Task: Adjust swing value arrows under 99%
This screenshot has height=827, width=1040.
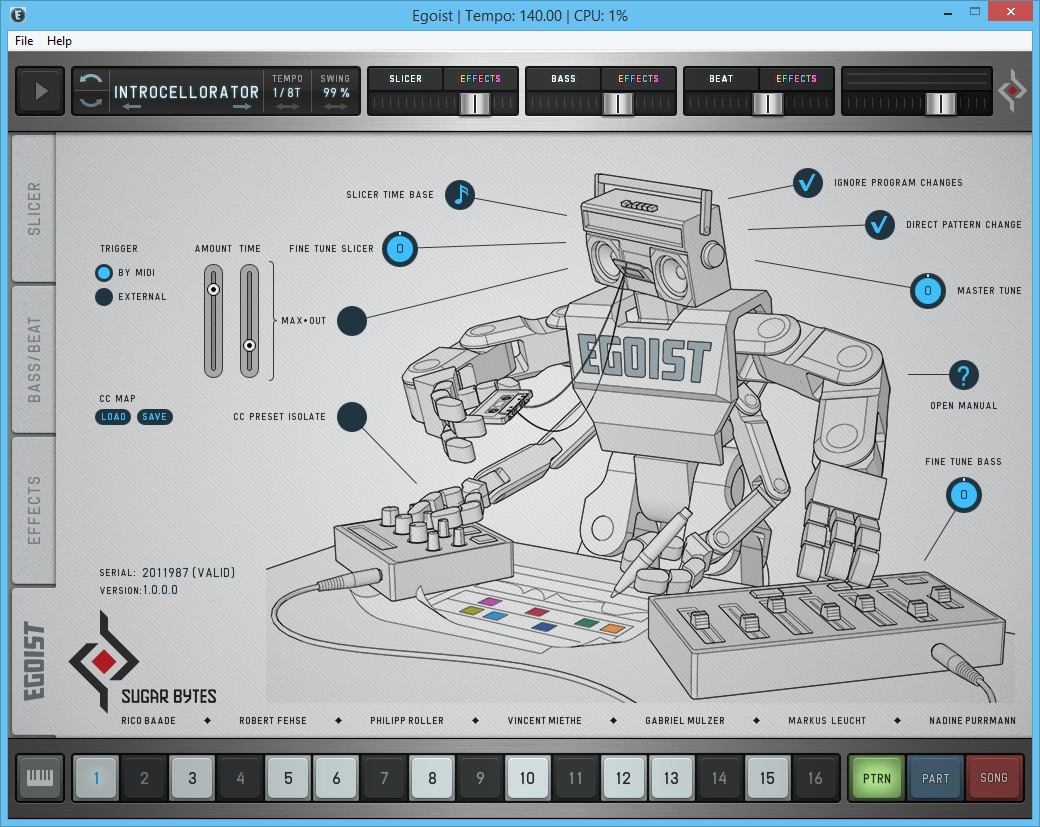Action: pyautogui.click(x=336, y=107)
